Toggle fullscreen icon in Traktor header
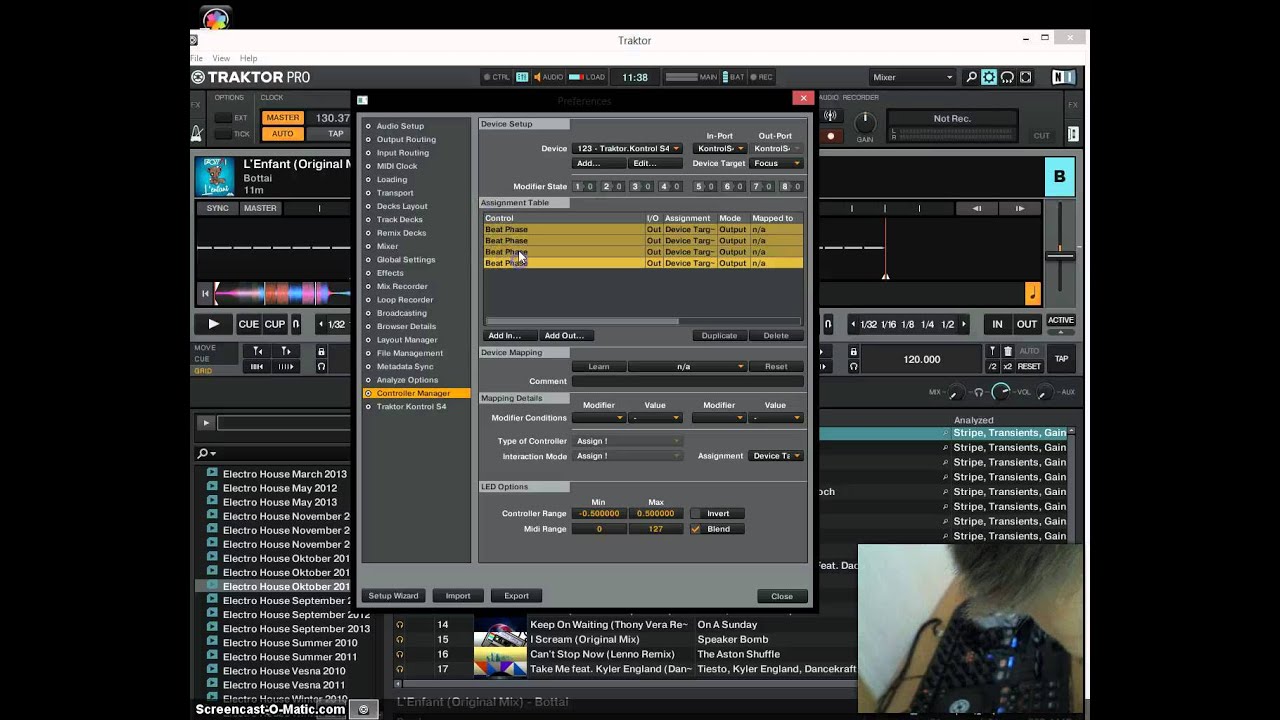The height and width of the screenshot is (720, 1280). click(x=1025, y=77)
